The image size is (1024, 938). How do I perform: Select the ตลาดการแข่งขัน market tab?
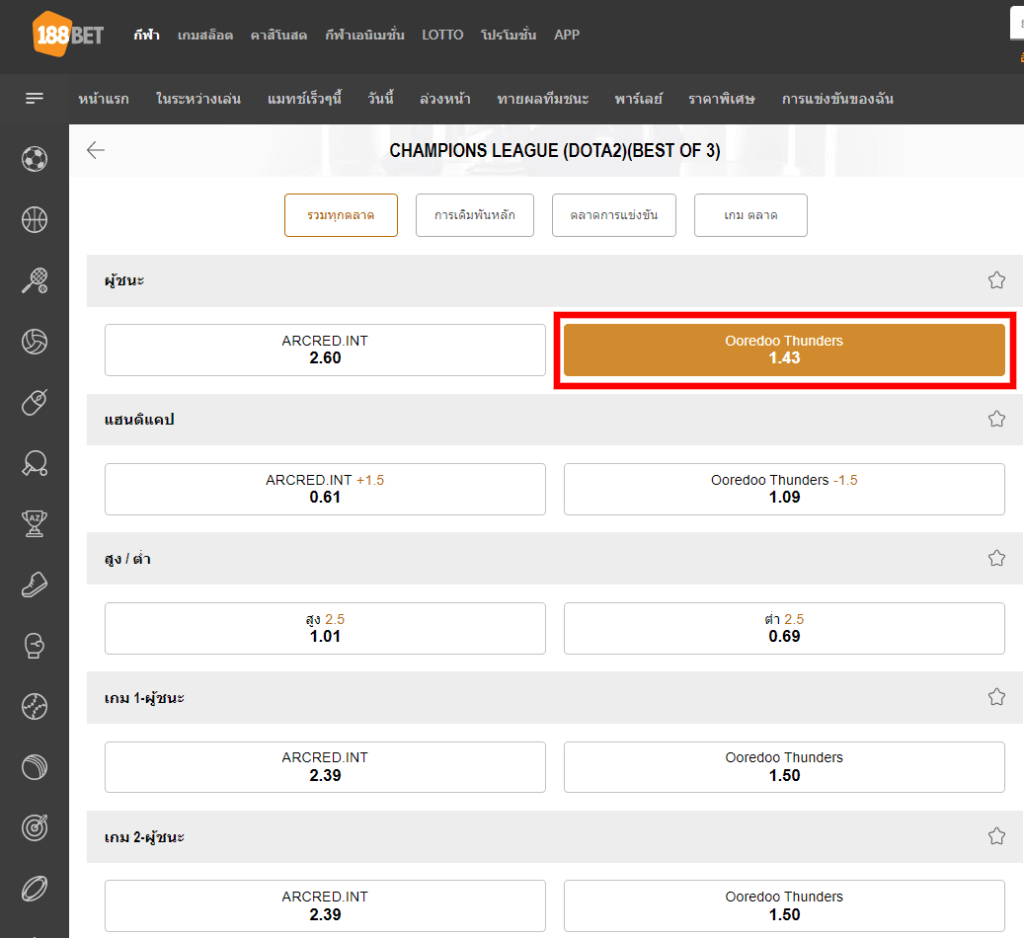[x=614, y=215]
